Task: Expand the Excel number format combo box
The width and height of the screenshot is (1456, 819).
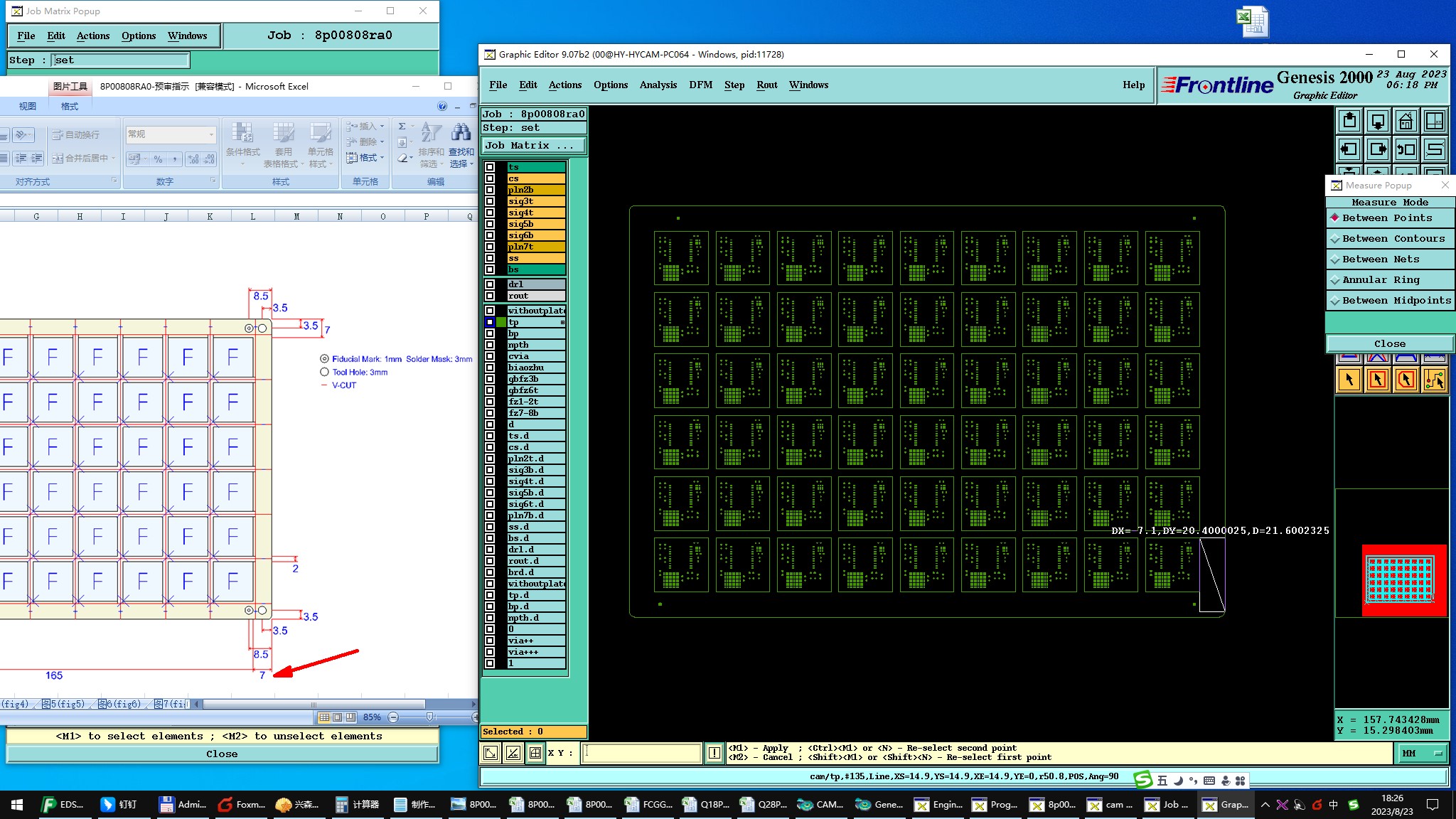Action: [211, 134]
